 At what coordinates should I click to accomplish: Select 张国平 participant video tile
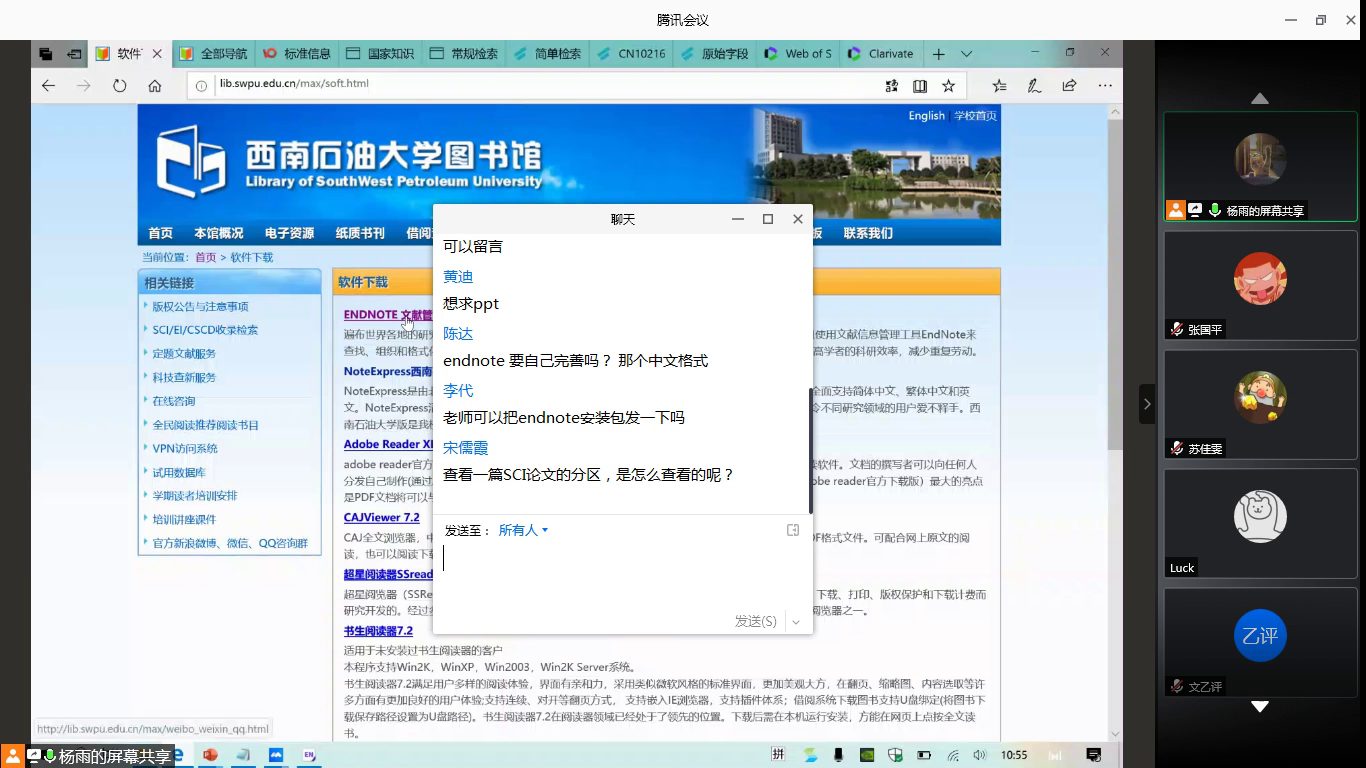point(1260,284)
